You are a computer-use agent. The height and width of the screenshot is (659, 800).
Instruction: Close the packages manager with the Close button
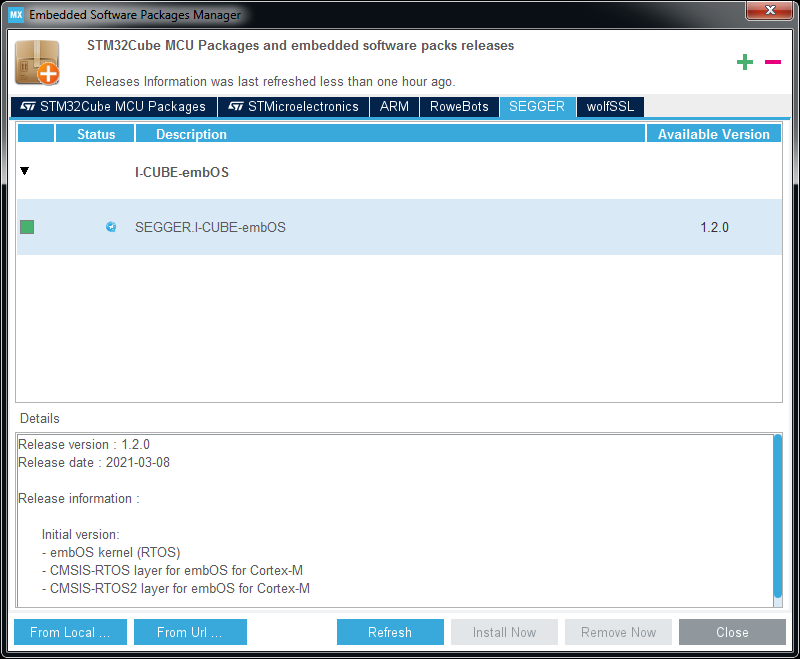tap(731, 632)
